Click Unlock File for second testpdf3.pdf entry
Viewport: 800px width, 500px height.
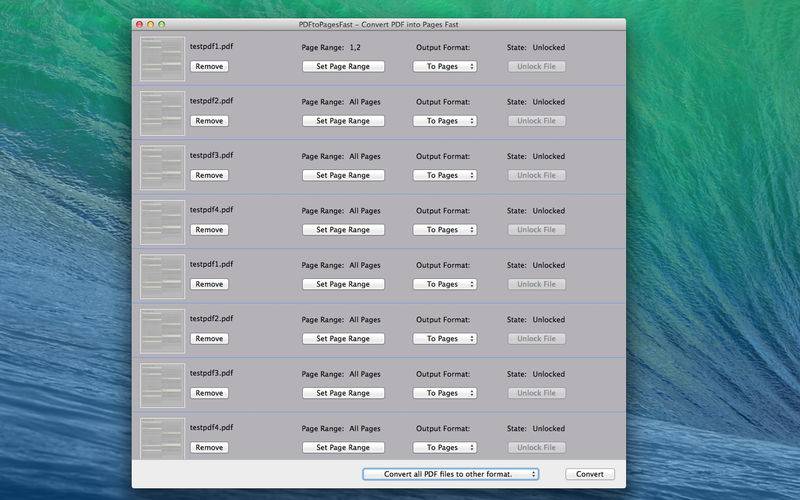[536, 393]
